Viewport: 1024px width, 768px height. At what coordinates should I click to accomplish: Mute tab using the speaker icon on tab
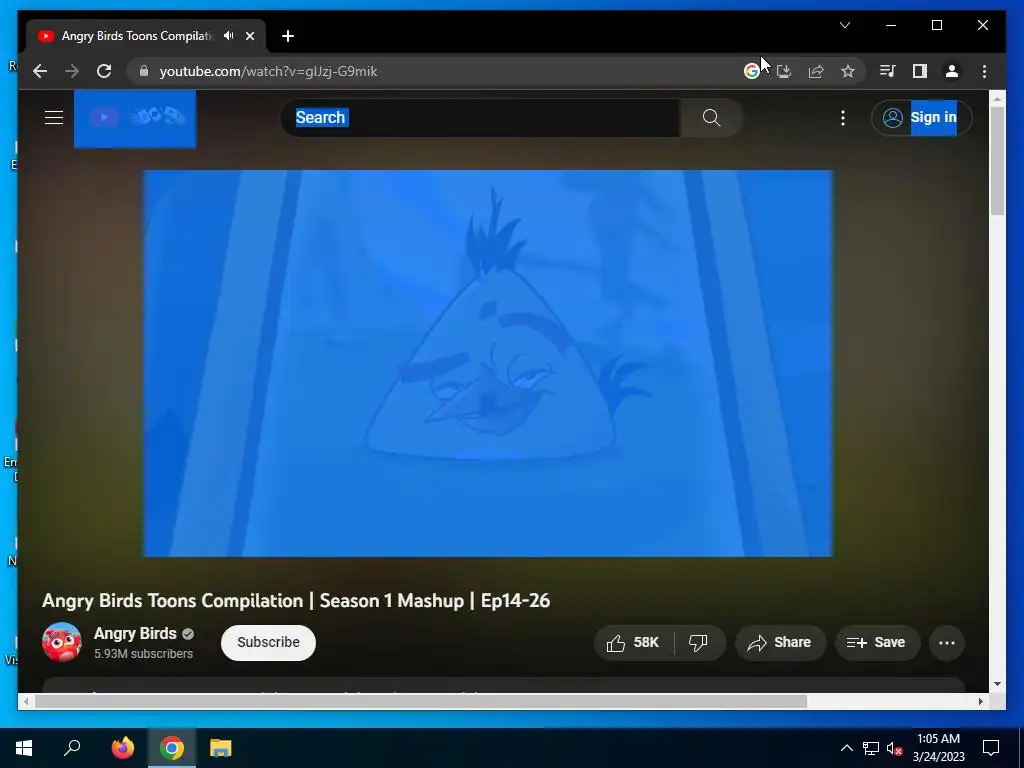[x=229, y=36]
